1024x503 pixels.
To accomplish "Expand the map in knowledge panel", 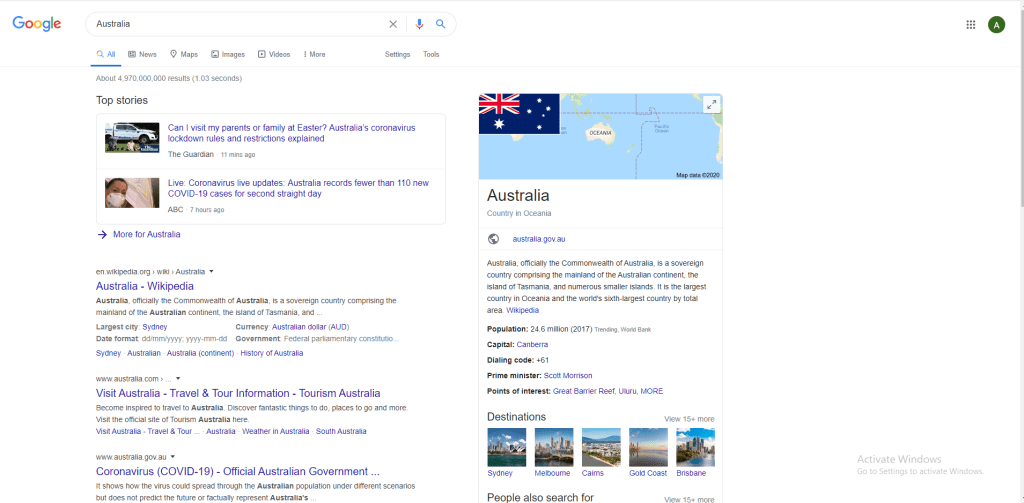I will coord(711,104).
